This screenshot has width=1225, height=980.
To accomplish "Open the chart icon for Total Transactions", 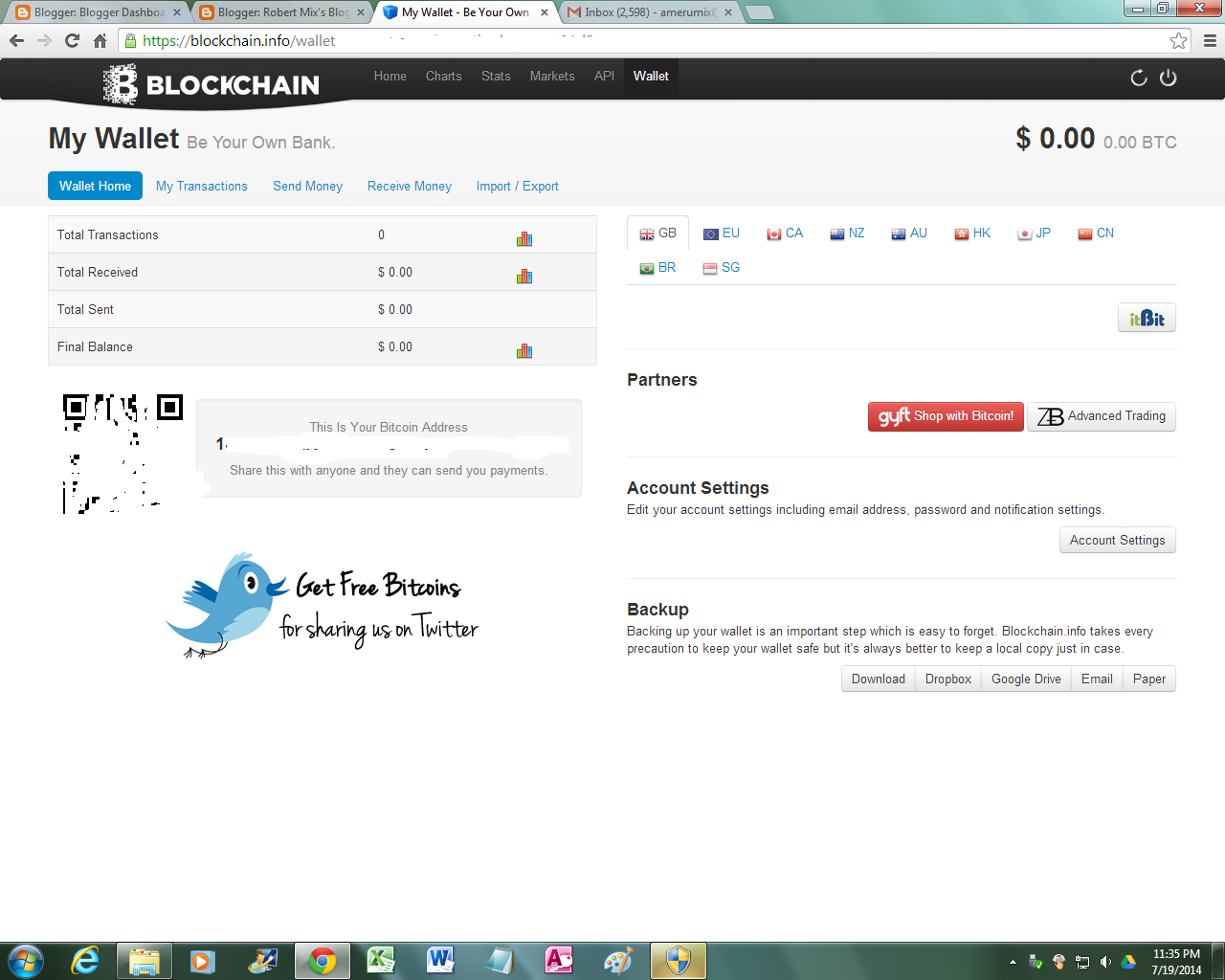I will pyautogui.click(x=524, y=238).
